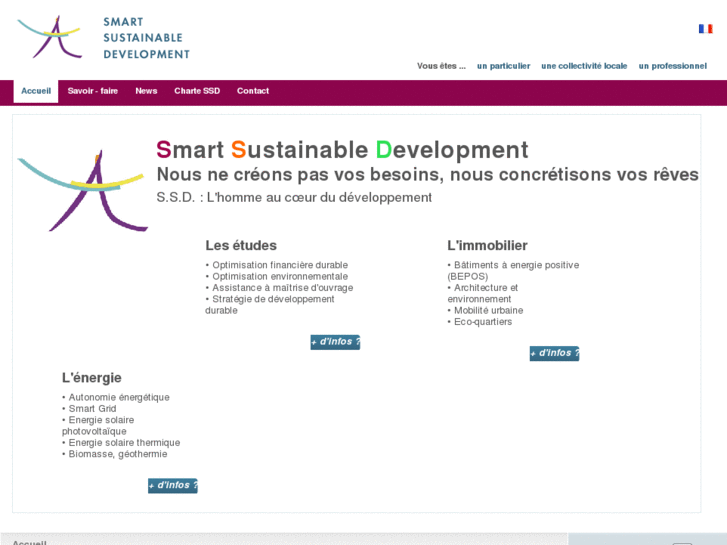Select the 'un particulier' link
This screenshot has height=545, width=727.
coord(504,66)
